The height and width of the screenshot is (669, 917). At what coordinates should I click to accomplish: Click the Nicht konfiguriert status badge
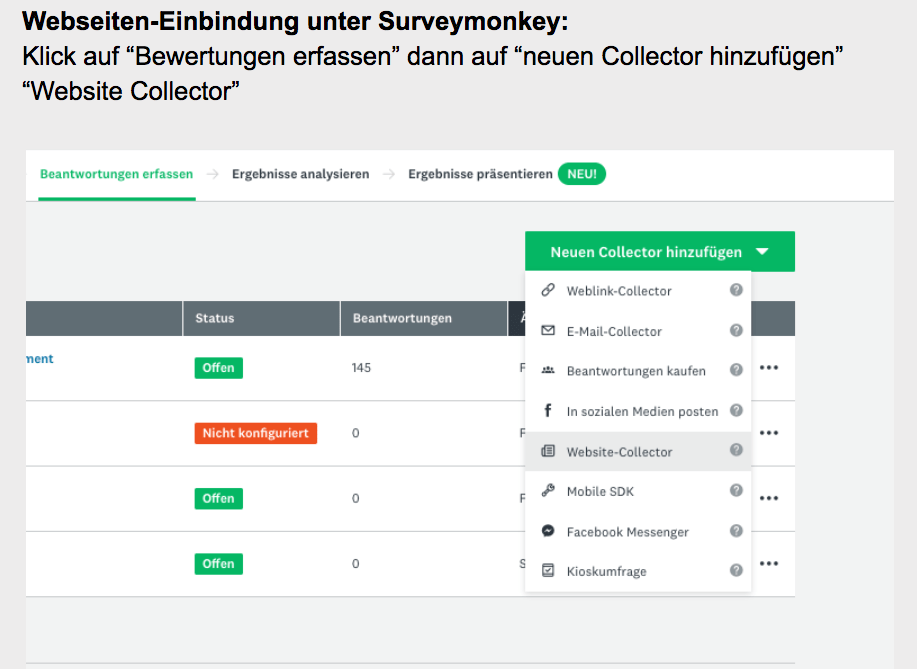click(x=255, y=433)
